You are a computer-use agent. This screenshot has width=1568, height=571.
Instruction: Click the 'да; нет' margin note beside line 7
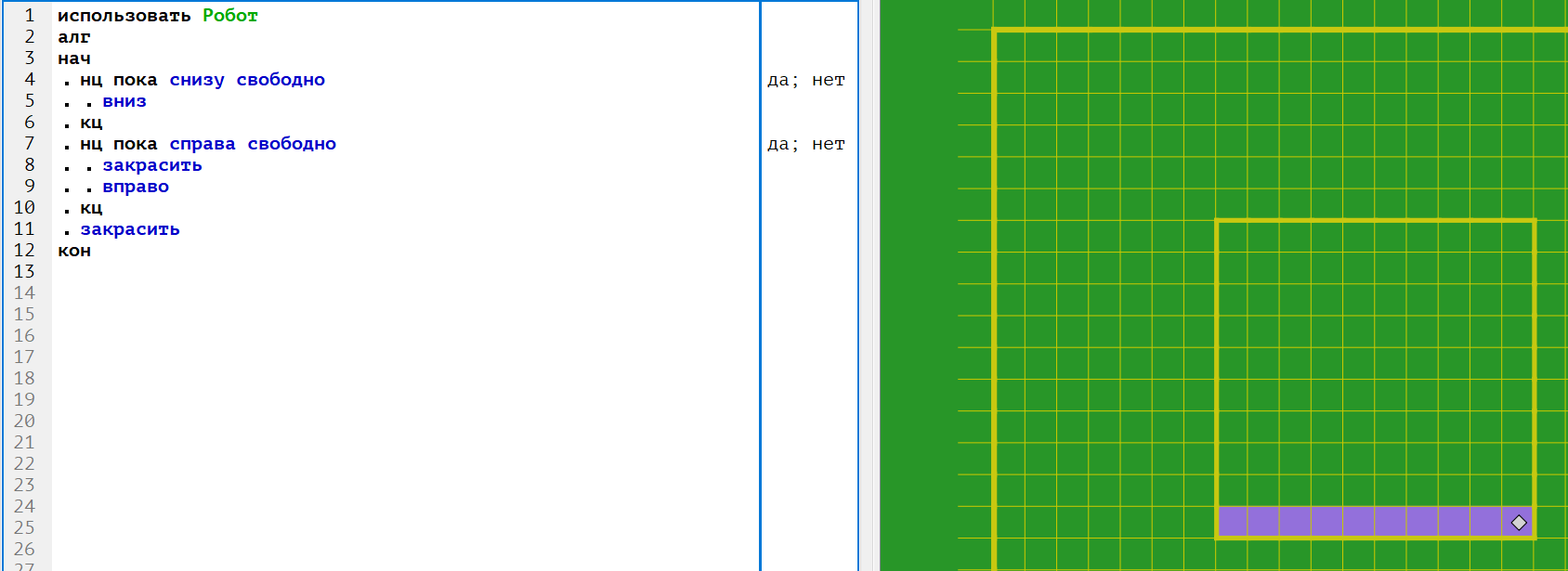[x=805, y=144]
